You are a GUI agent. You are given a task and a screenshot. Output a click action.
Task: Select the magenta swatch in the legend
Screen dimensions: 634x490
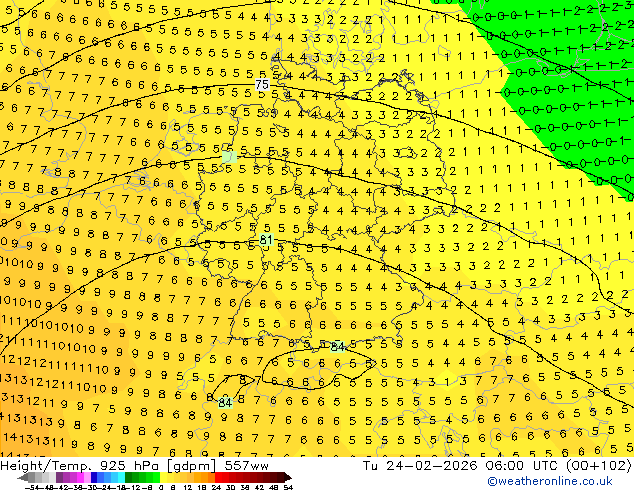click(x=80, y=478)
